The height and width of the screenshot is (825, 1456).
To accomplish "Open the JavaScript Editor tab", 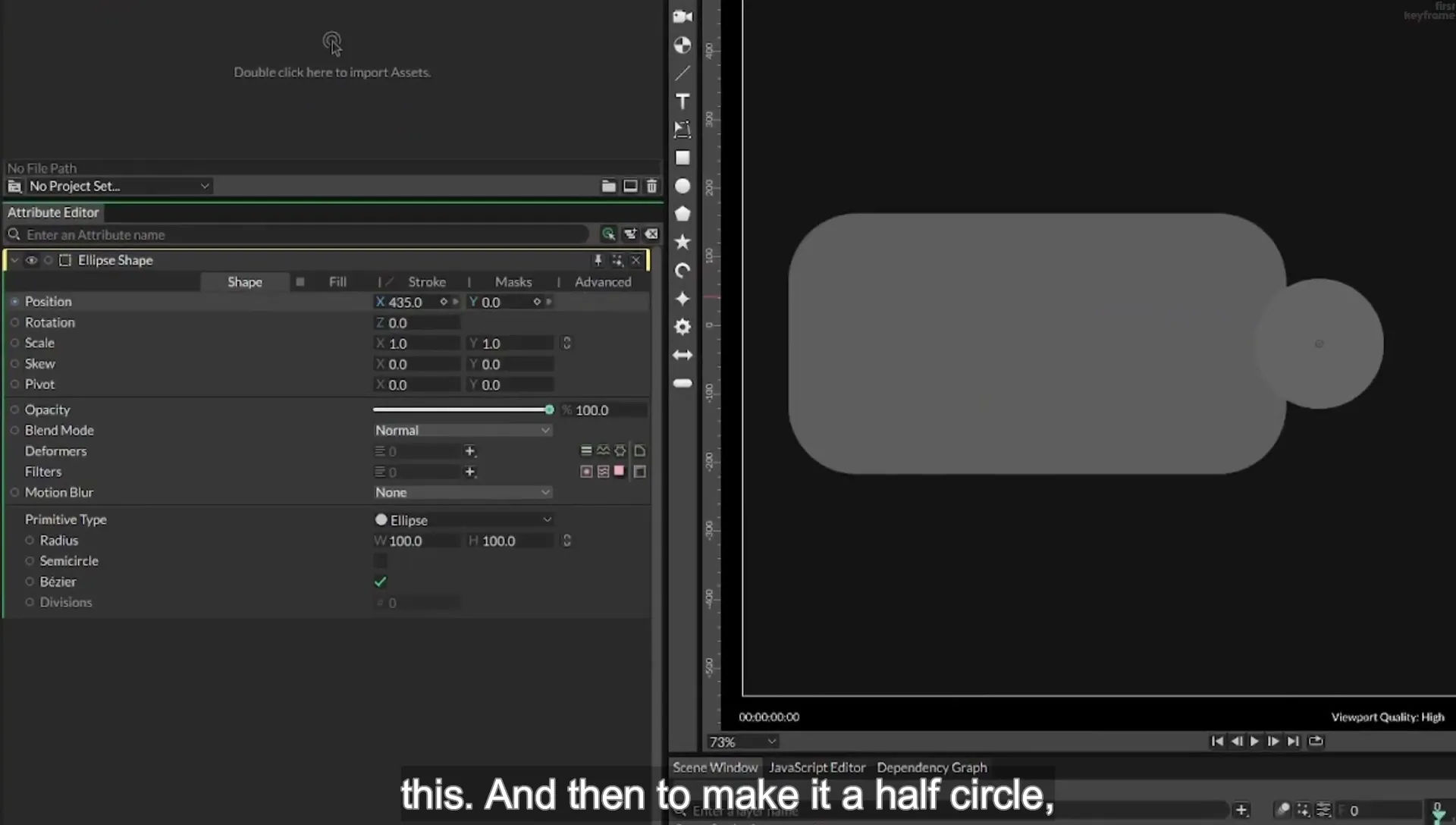I will [817, 767].
